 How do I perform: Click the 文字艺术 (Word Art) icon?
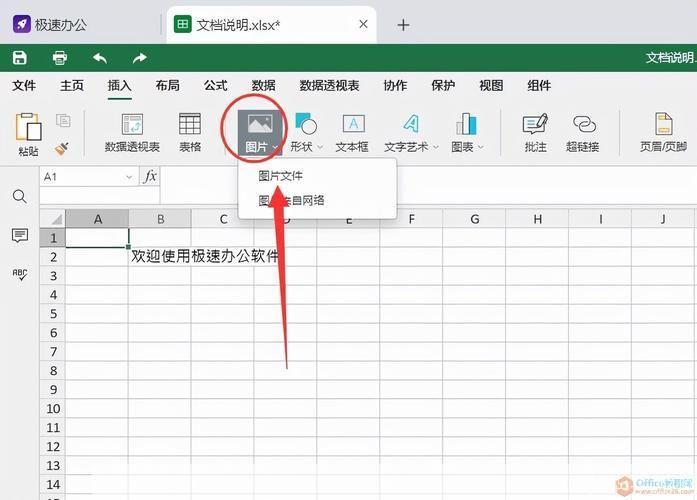[411, 124]
